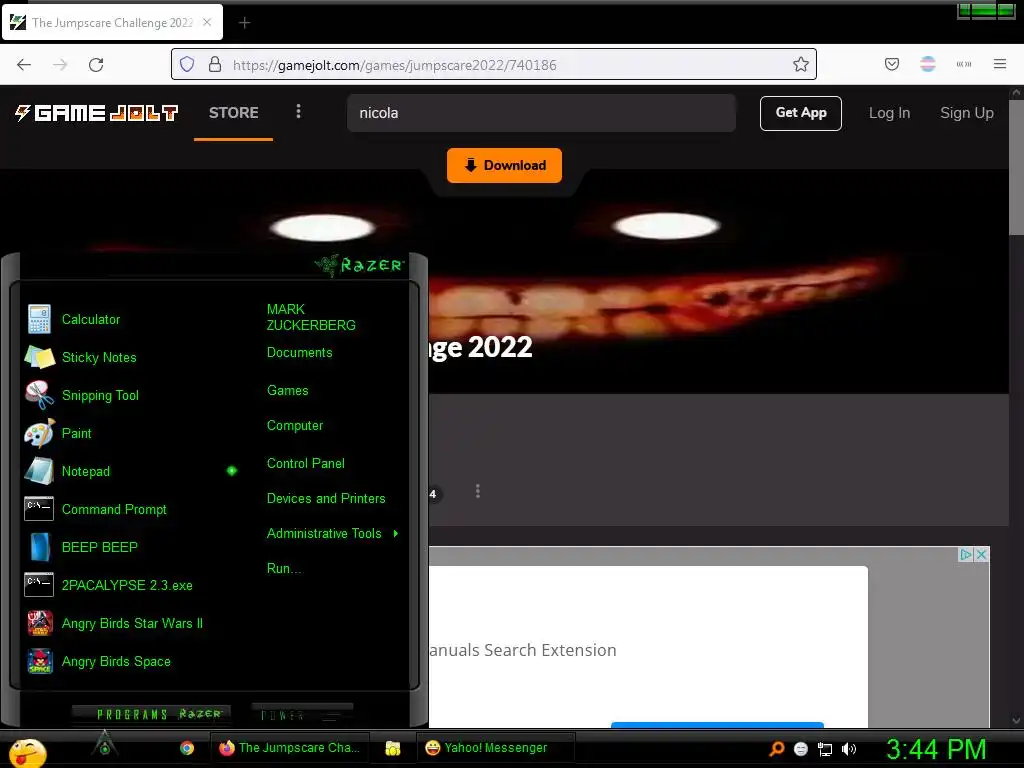The image size is (1024, 768).
Task: Switch to The Jumpscare Cha... taskbar window
Action: click(x=290, y=748)
